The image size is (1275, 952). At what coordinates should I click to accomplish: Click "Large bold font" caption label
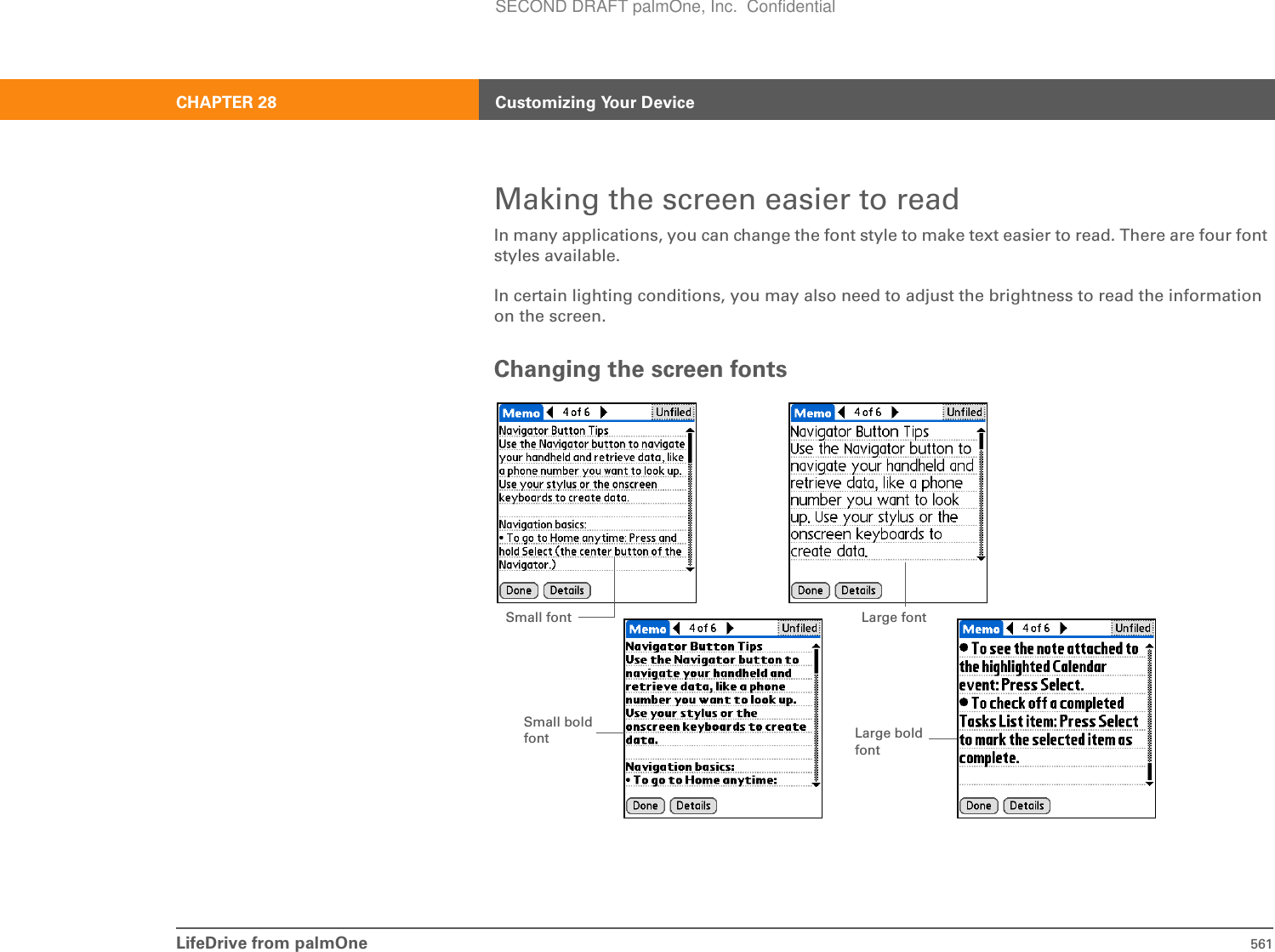point(889,742)
